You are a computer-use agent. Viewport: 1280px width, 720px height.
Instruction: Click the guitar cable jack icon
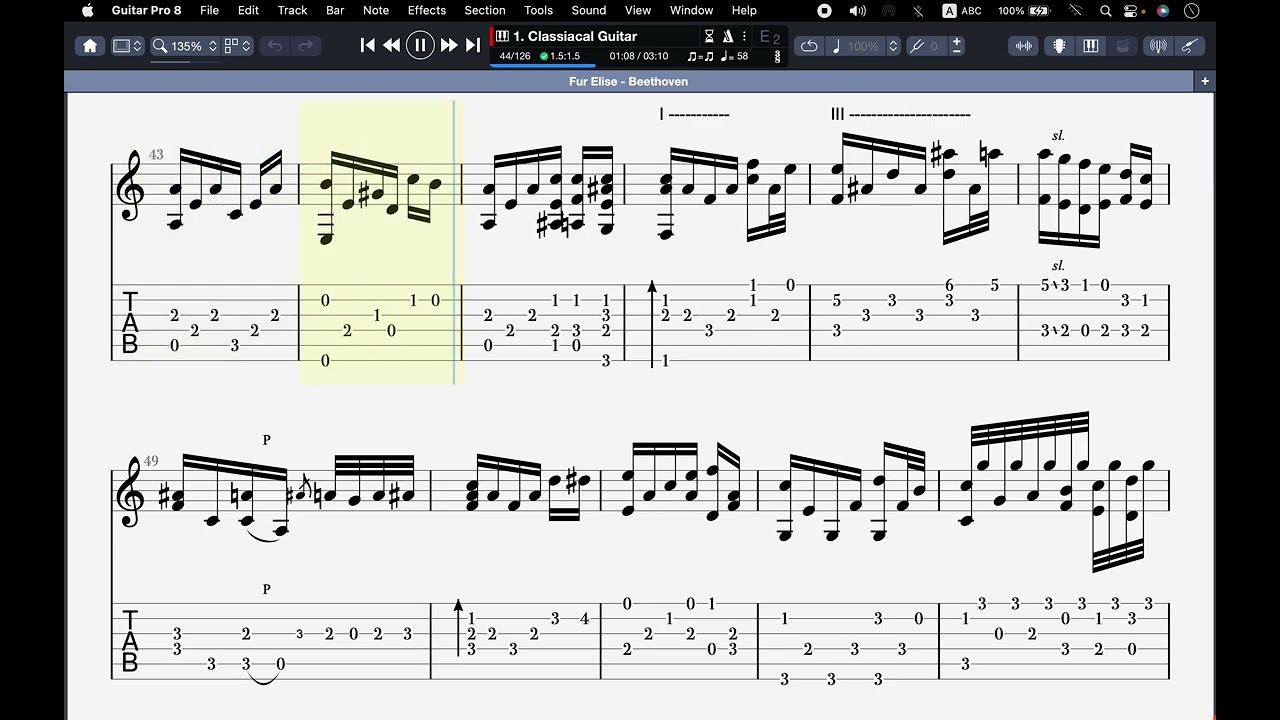click(1189, 46)
